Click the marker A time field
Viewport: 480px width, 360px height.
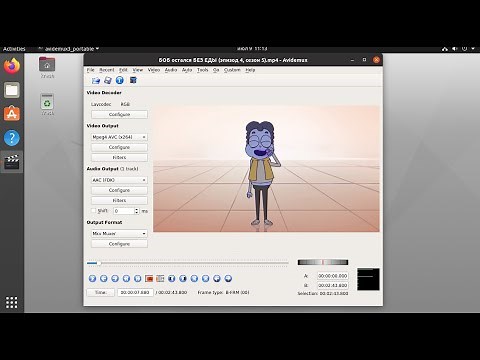coord(333,276)
